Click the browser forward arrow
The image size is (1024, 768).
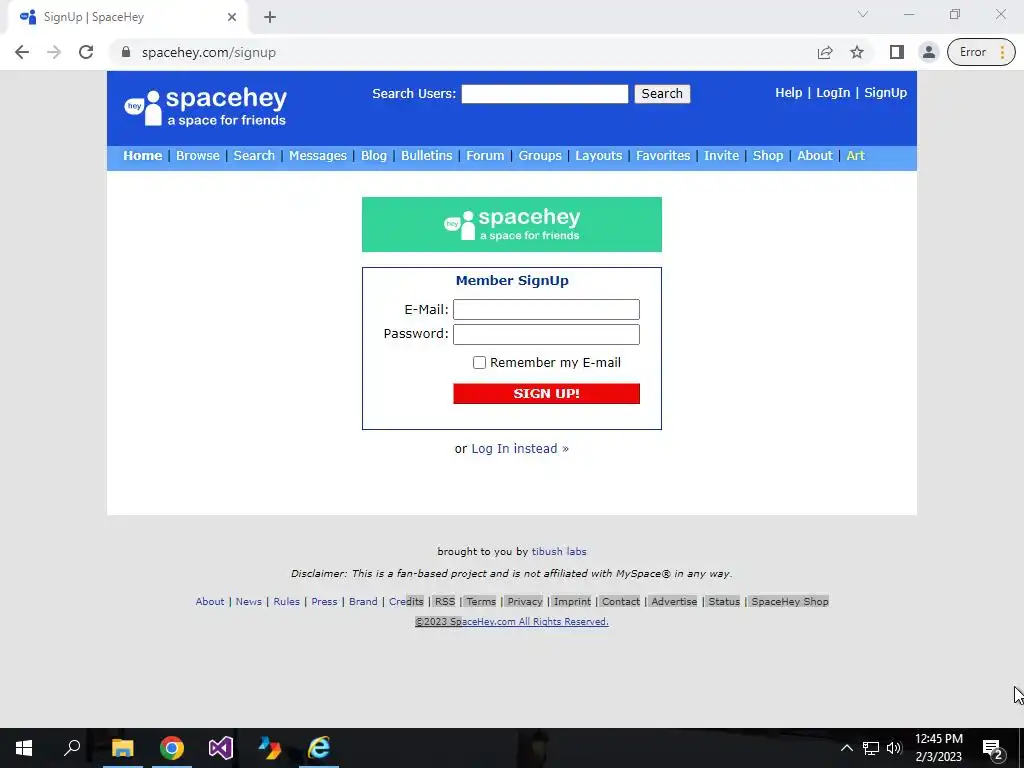54,52
